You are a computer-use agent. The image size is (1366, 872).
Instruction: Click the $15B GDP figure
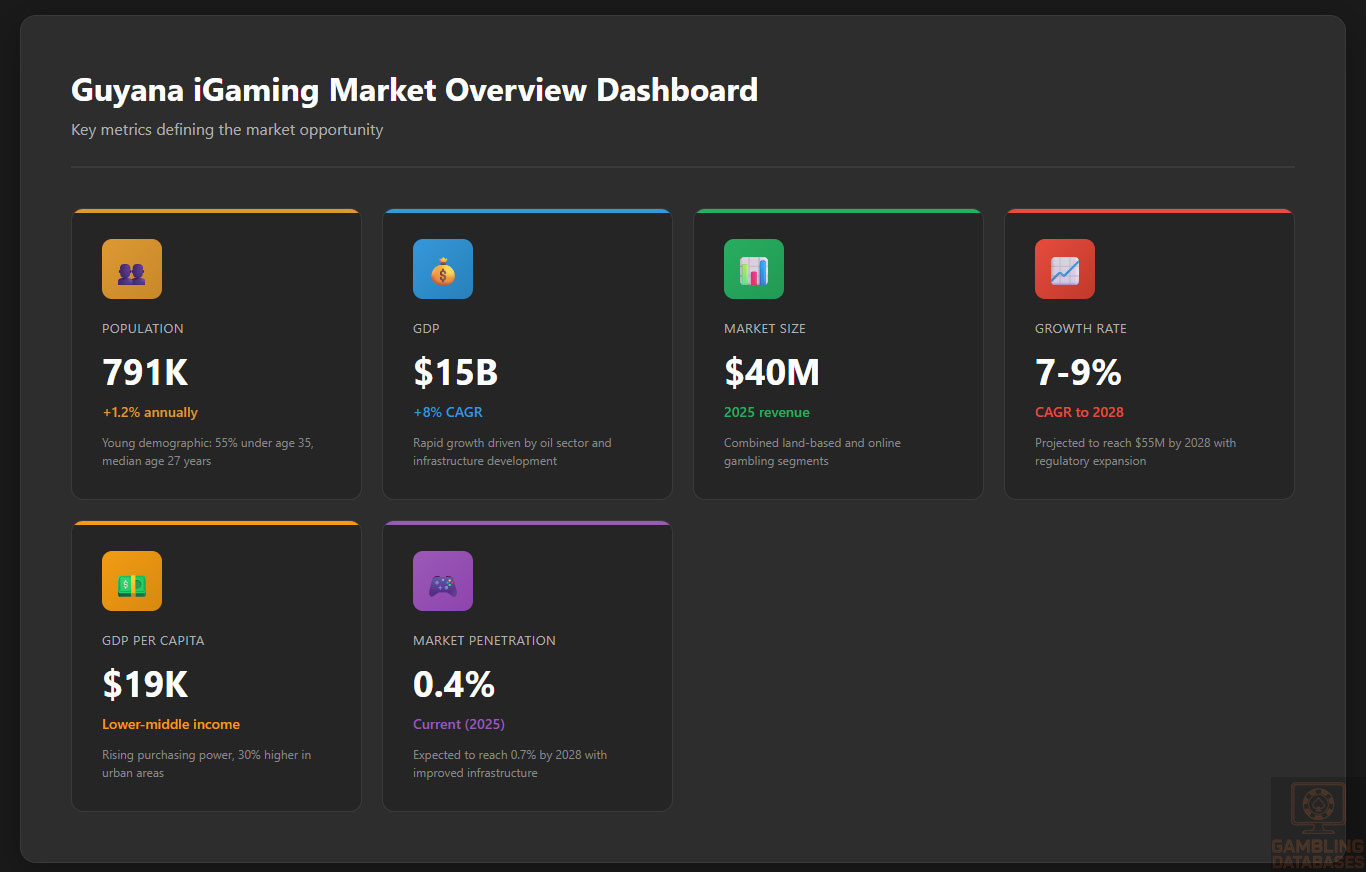pos(456,373)
